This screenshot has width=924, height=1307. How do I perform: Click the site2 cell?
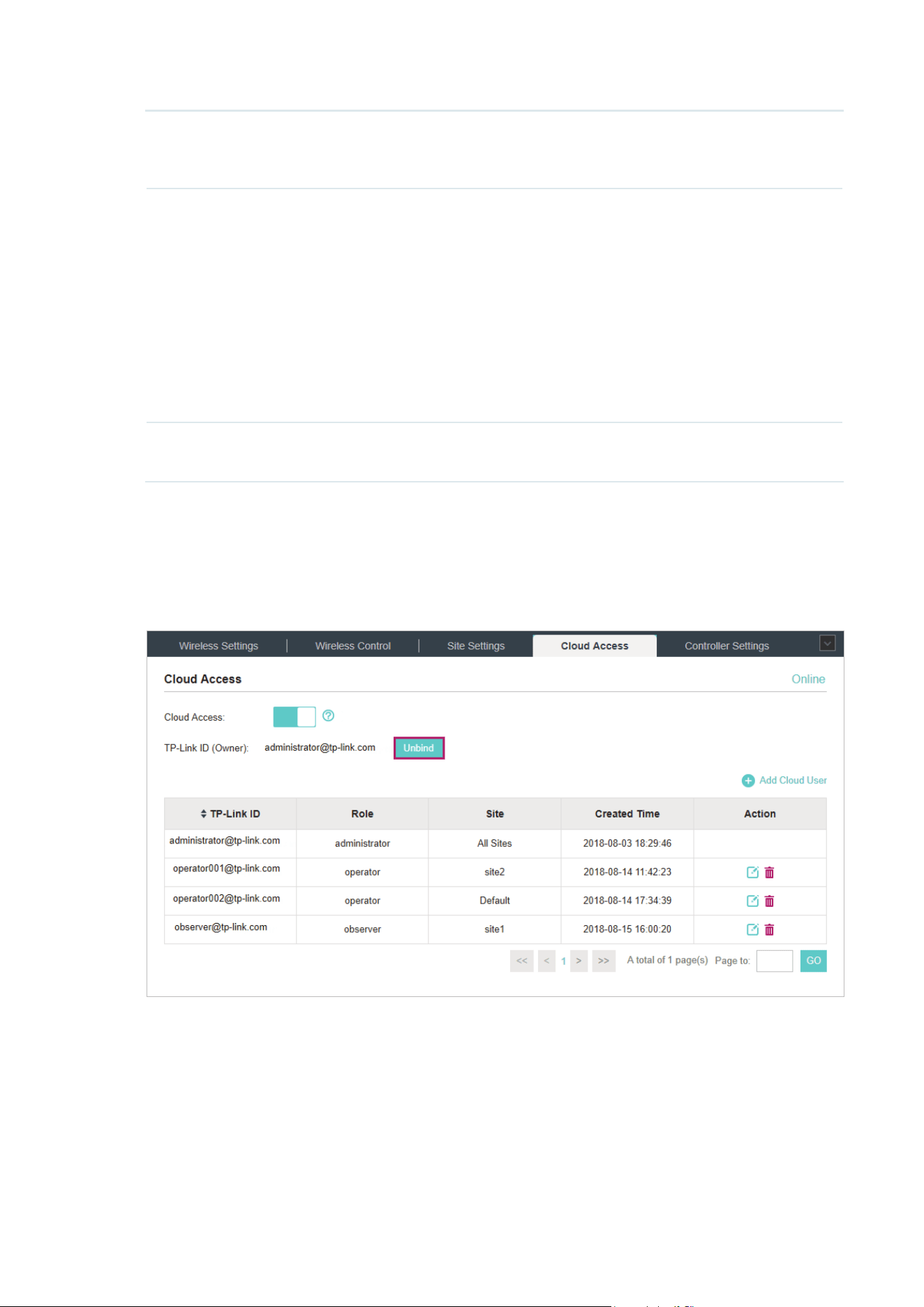coord(495,872)
